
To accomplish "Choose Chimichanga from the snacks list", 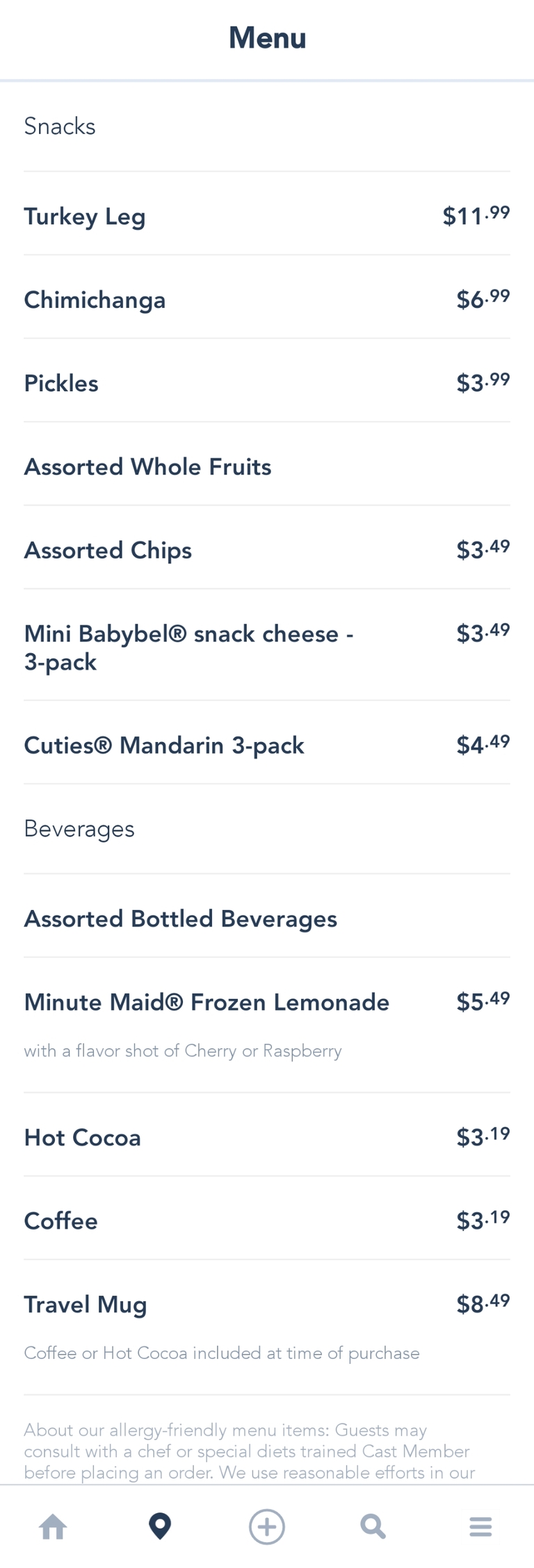I will (95, 300).
